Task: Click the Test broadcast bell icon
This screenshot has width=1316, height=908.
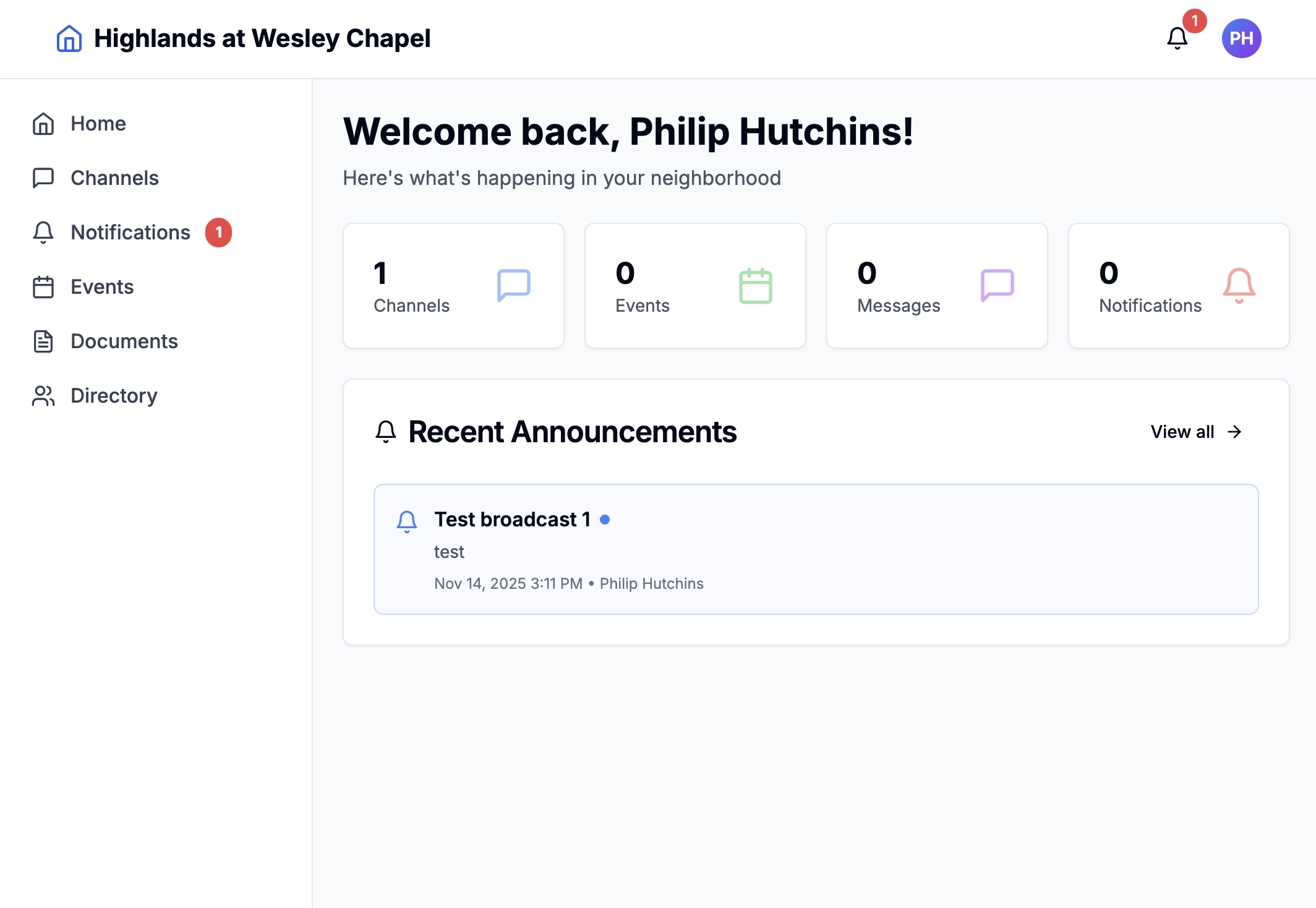Action: coord(407,521)
